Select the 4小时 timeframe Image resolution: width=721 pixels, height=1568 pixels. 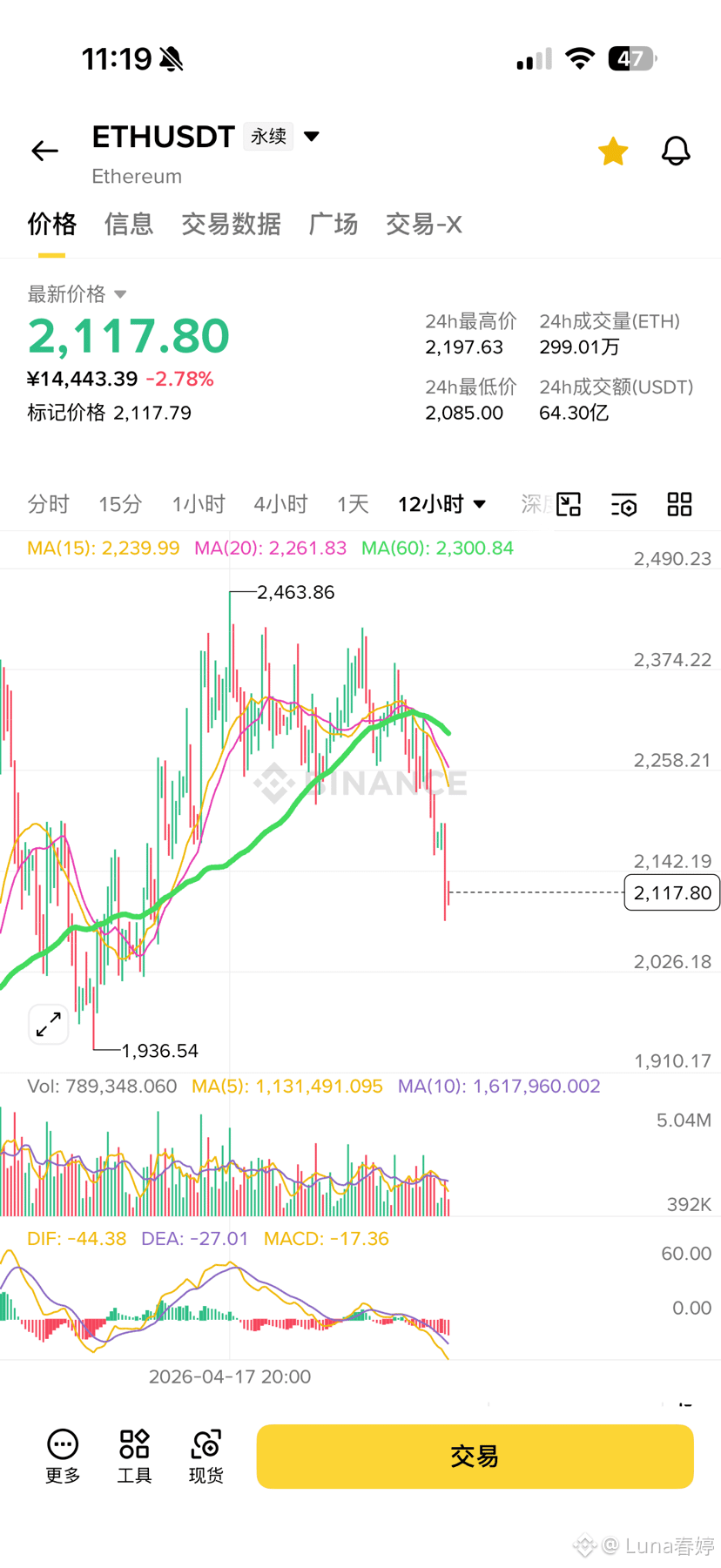[x=280, y=504]
